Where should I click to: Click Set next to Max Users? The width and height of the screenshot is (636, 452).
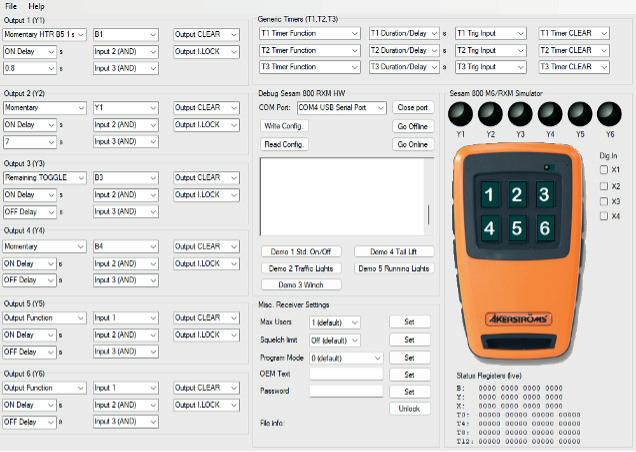tap(410, 322)
